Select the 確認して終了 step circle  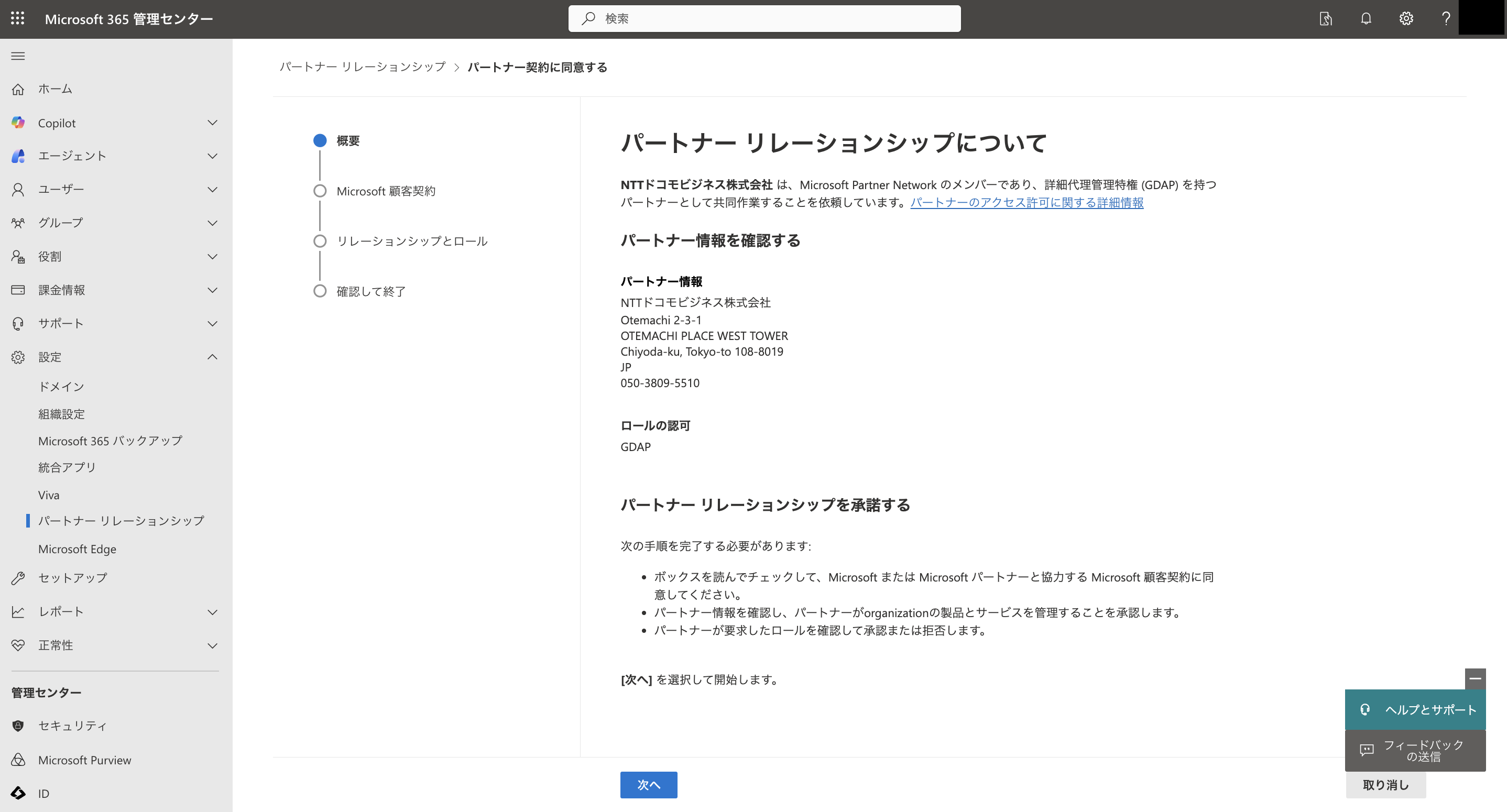pyautogui.click(x=320, y=291)
